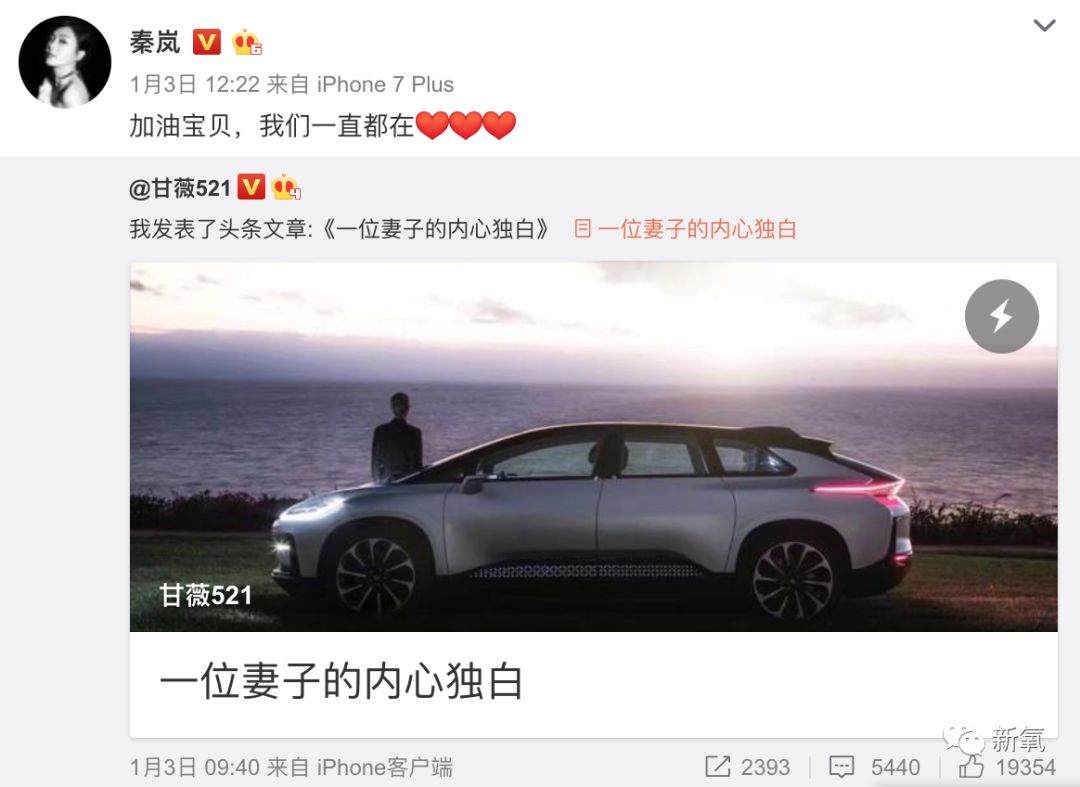Open the car cover image of article

pyautogui.click(x=593, y=447)
